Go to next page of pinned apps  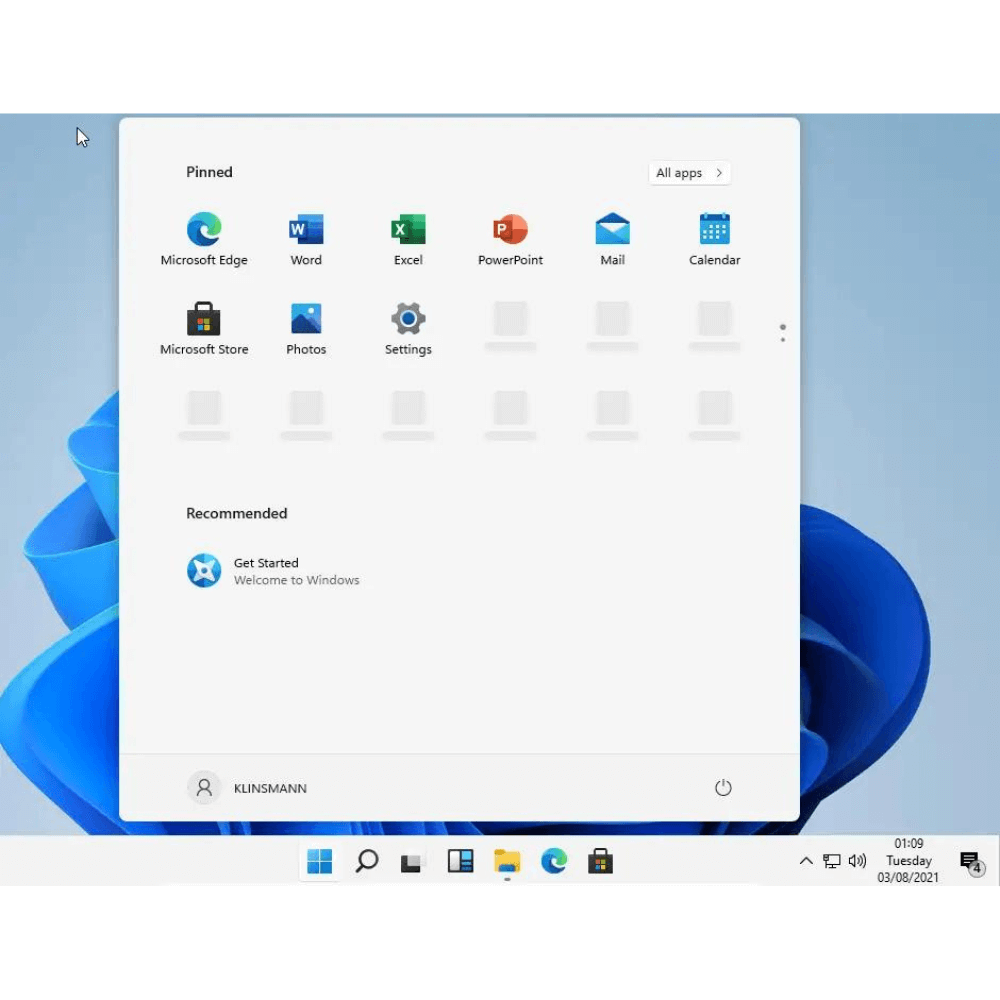click(x=782, y=340)
